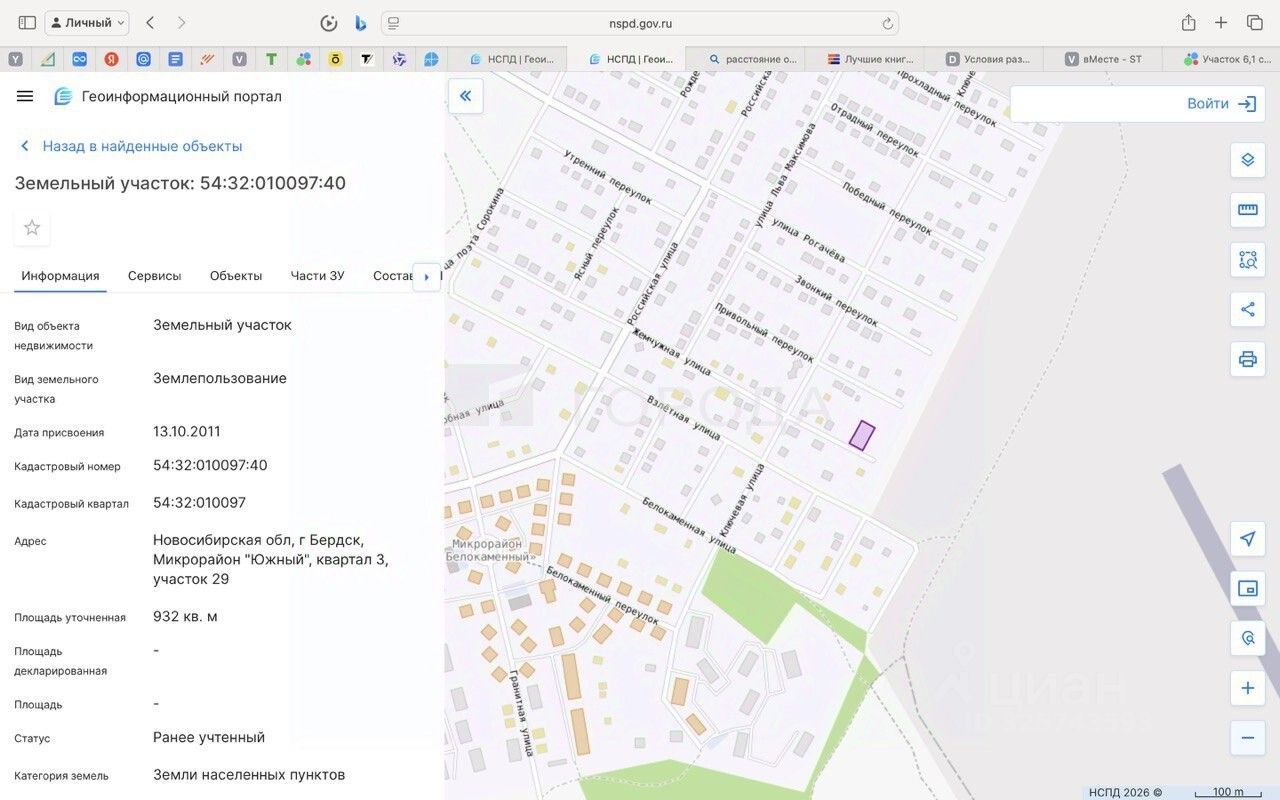Toggle the Safari sidebar
The height and width of the screenshot is (800, 1280).
click(27, 23)
